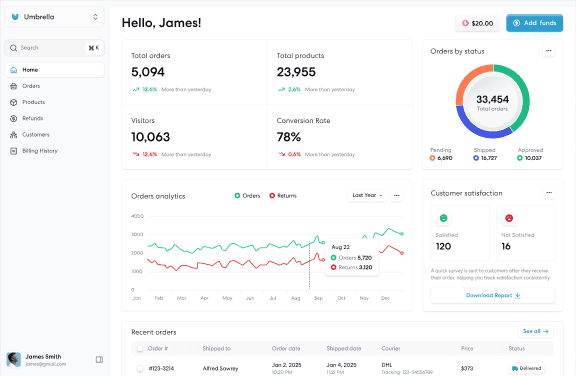
Task: Open Orders analytics more options menu
Action: click(396, 195)
